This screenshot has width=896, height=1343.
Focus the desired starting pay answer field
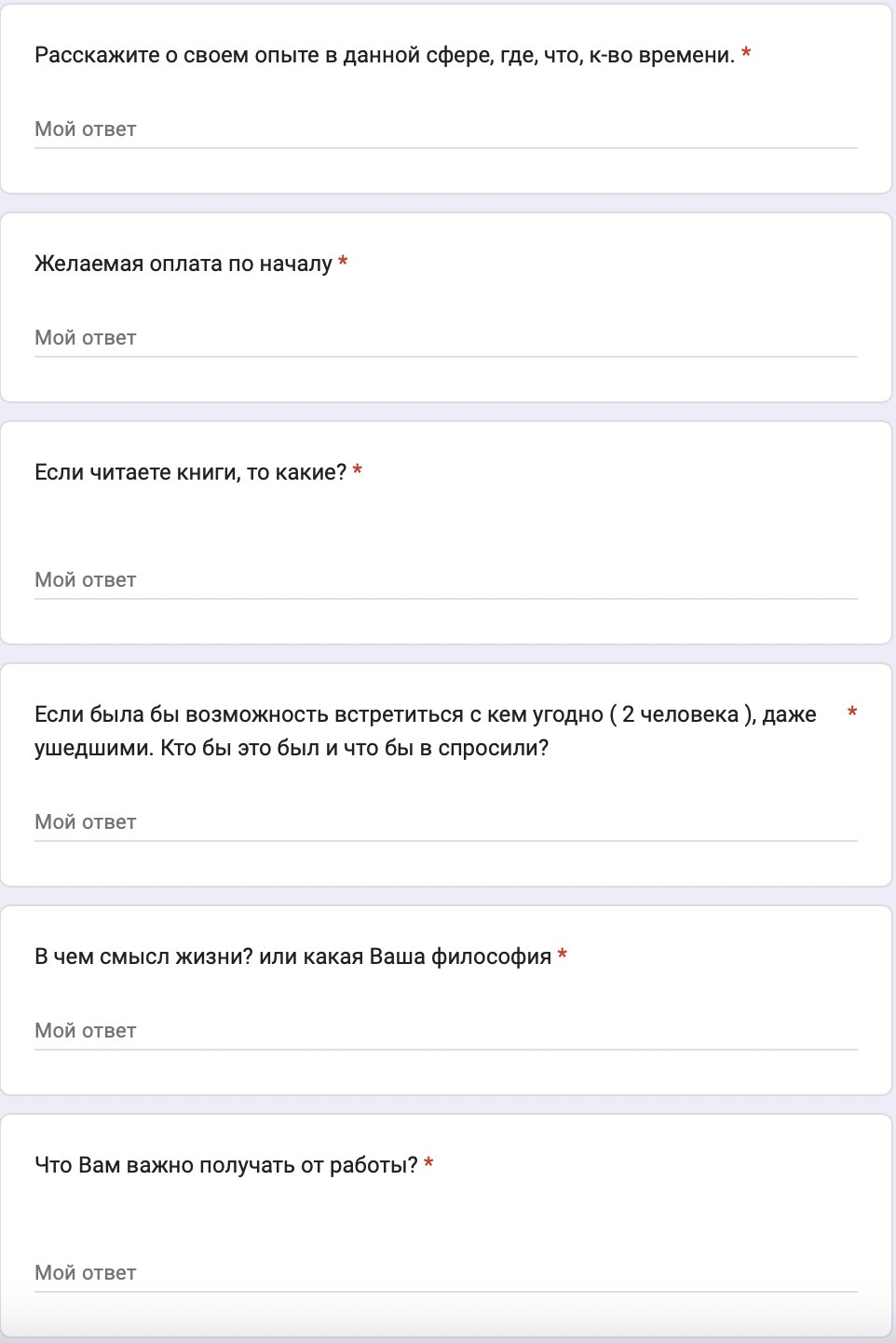click(x=445, y=338)
